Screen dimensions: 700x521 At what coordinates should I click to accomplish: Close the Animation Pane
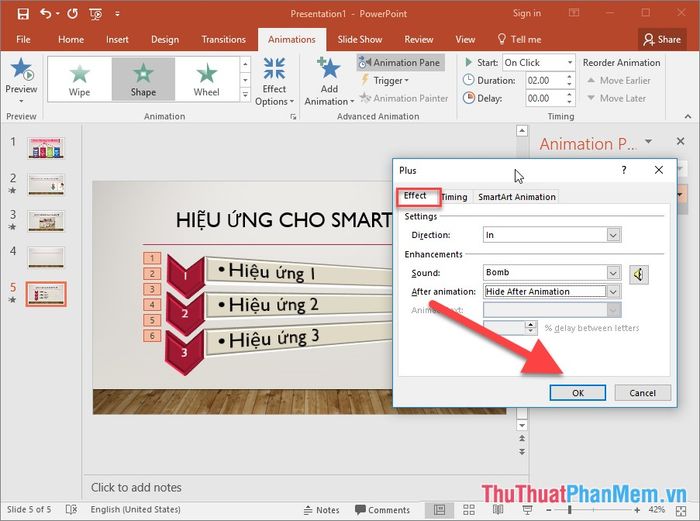[680, 142]
